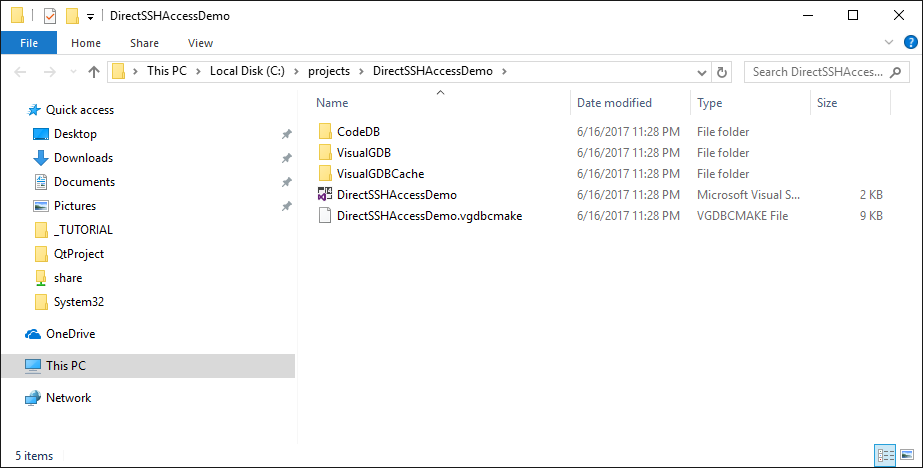Go back with the Back arrow
The width and height of the screenshot is (923, 468).
pyautogui.click(x=21, y=72)
